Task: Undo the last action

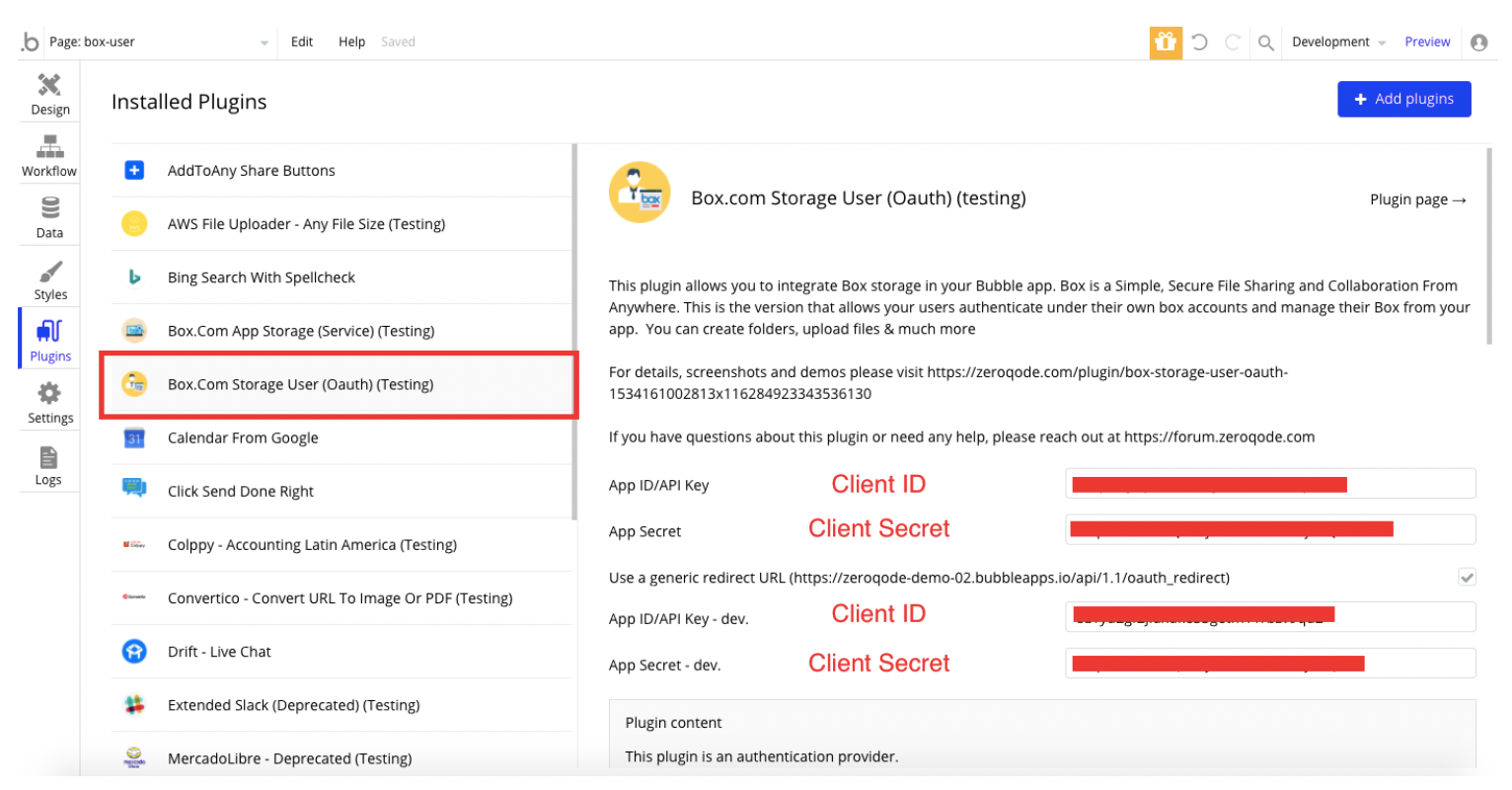Action: point(1199,42)
